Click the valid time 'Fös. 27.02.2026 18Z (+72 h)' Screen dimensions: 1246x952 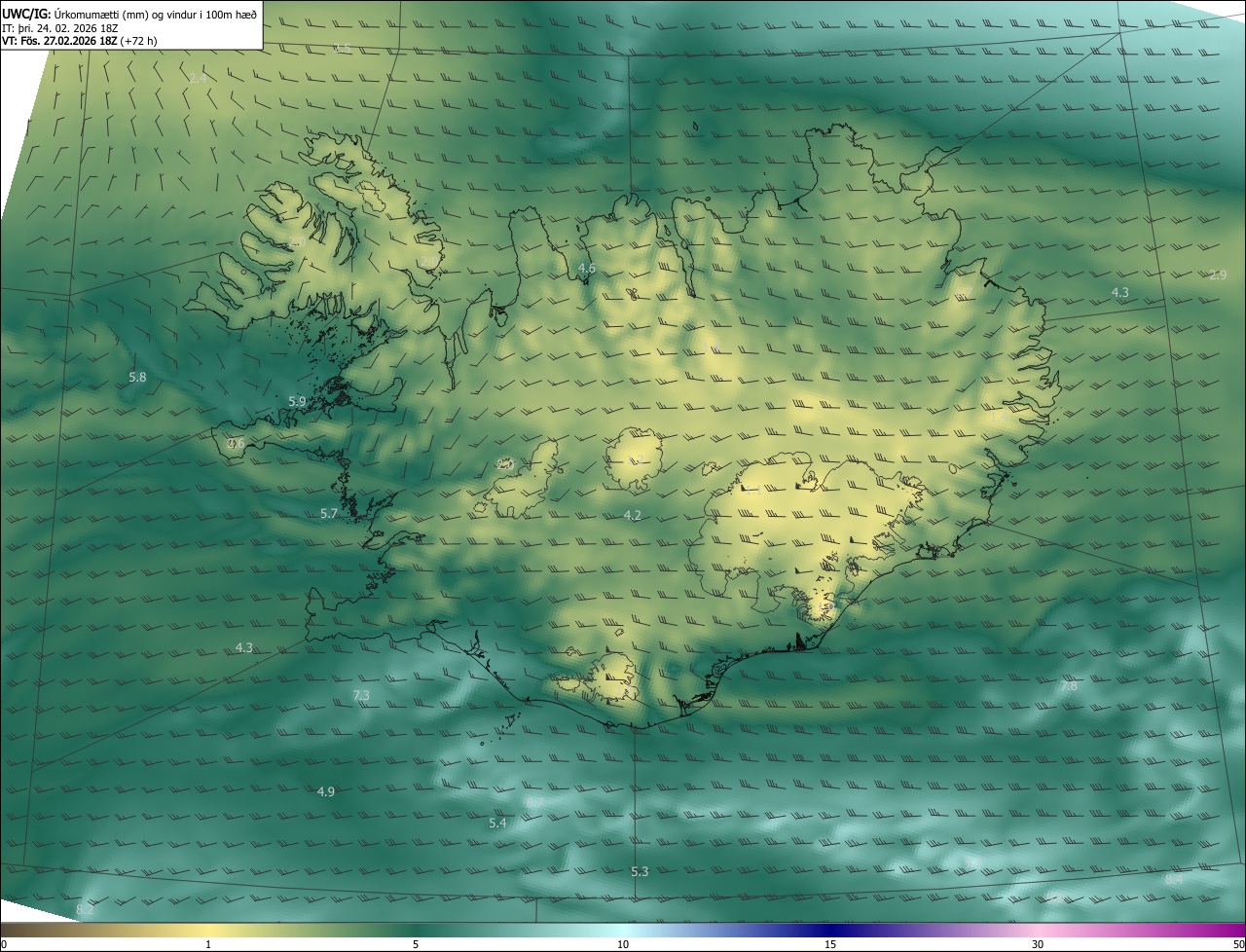coord(89,41)
